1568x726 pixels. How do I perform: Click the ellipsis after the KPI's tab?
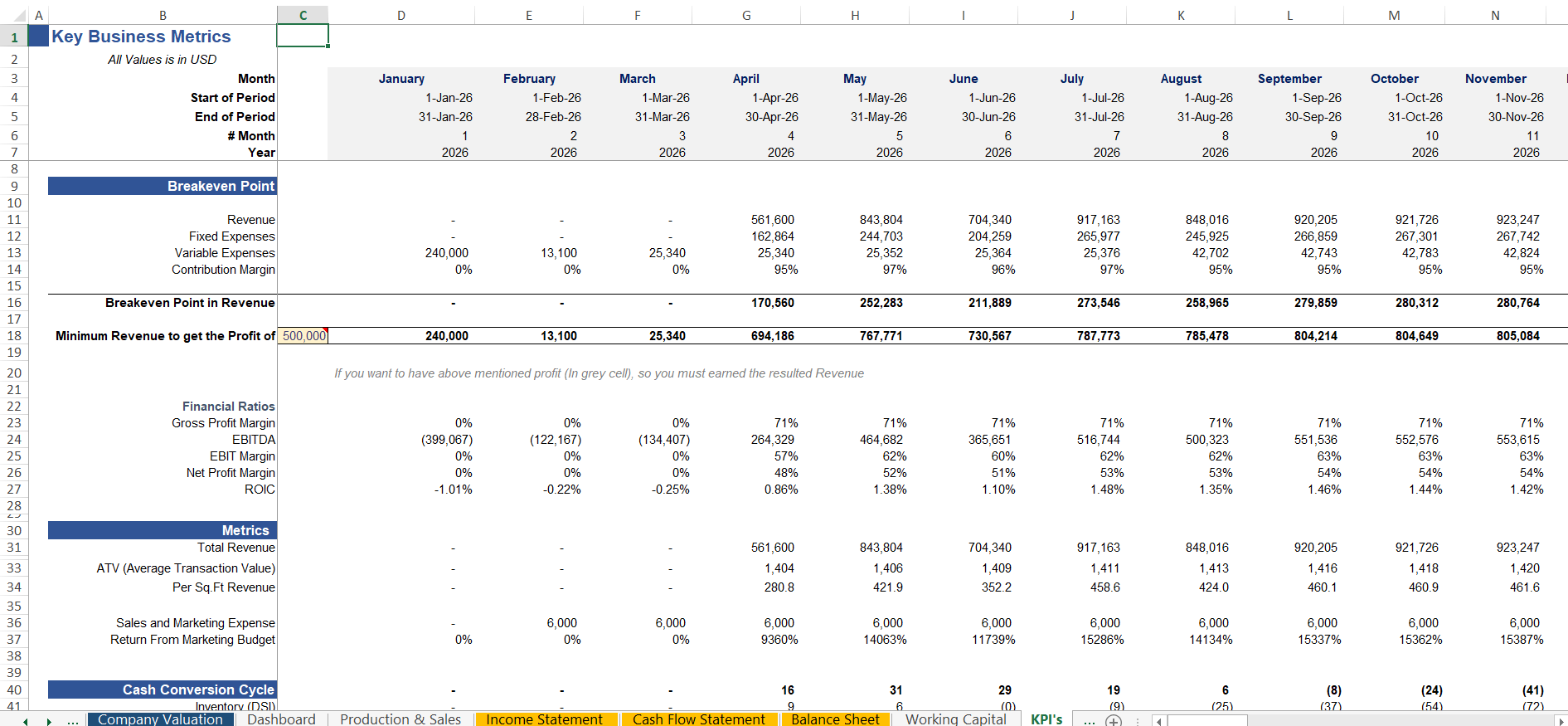(x=1089, y=720)
